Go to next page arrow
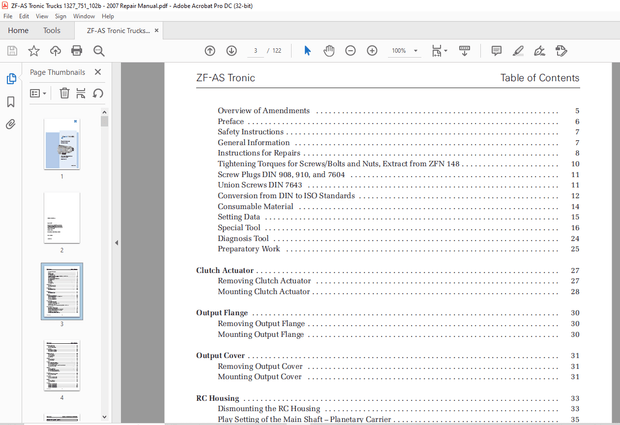620x425 pixels. click(x=231, y=51)
